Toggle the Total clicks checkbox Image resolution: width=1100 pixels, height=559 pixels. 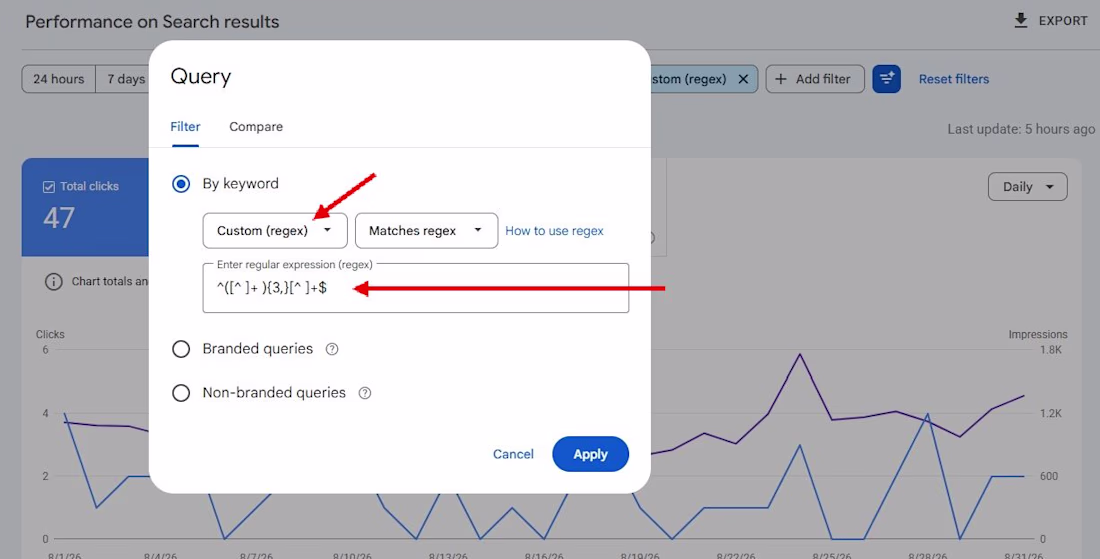coord(48,187)
